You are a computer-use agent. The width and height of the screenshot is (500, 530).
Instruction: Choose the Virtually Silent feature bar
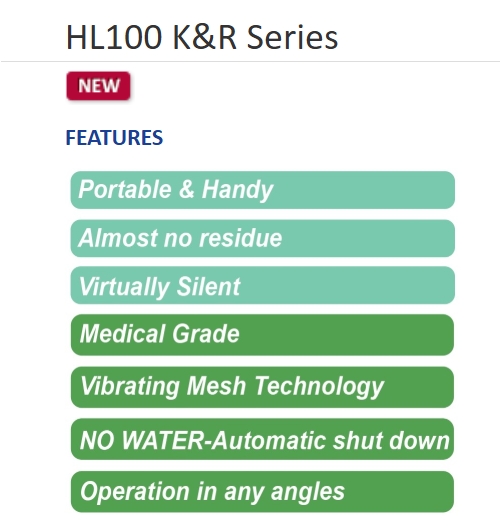(x=262, y=285)
